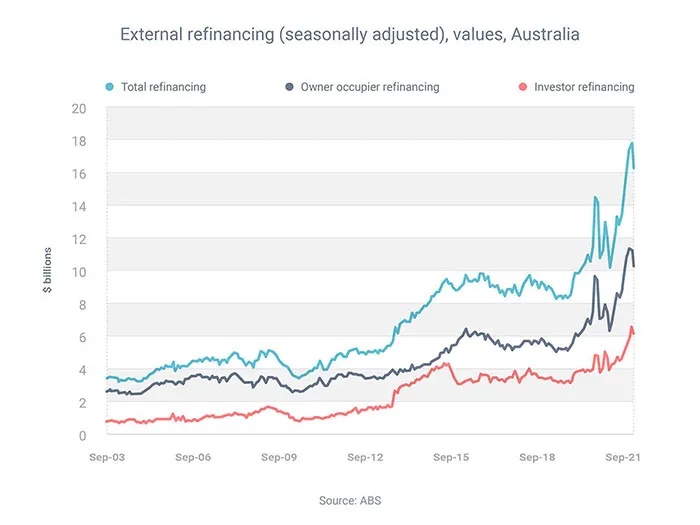Click the dark Owner occupier legend dot
Image resolution: width=700 pixels, height=525 pixels.
[290, 87]
